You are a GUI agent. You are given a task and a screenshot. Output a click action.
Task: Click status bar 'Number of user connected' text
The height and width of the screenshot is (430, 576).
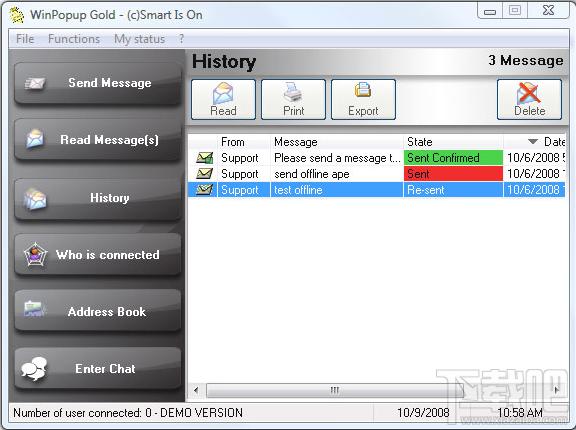point(128,413)
